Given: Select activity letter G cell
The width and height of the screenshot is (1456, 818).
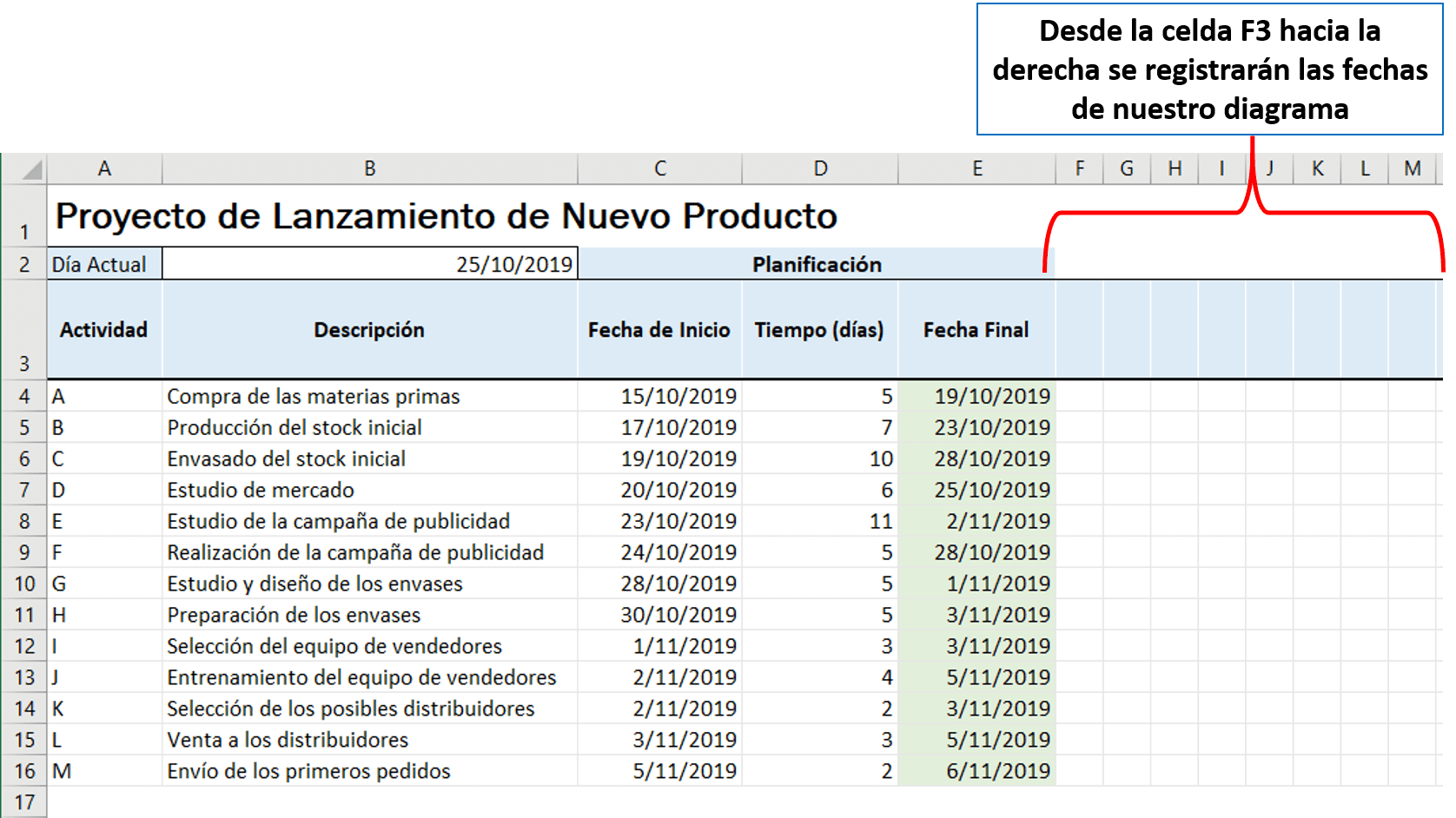Looking at the screenshot, I should 104,584.
